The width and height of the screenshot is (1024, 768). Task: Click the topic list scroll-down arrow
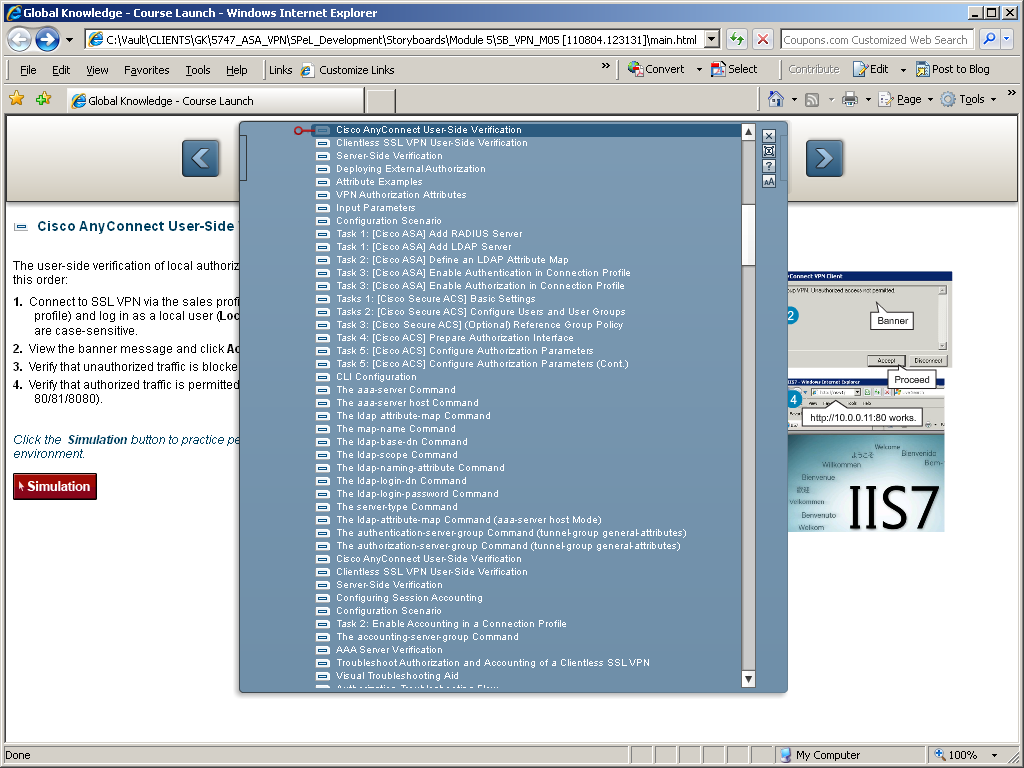[x=748, y=679]
